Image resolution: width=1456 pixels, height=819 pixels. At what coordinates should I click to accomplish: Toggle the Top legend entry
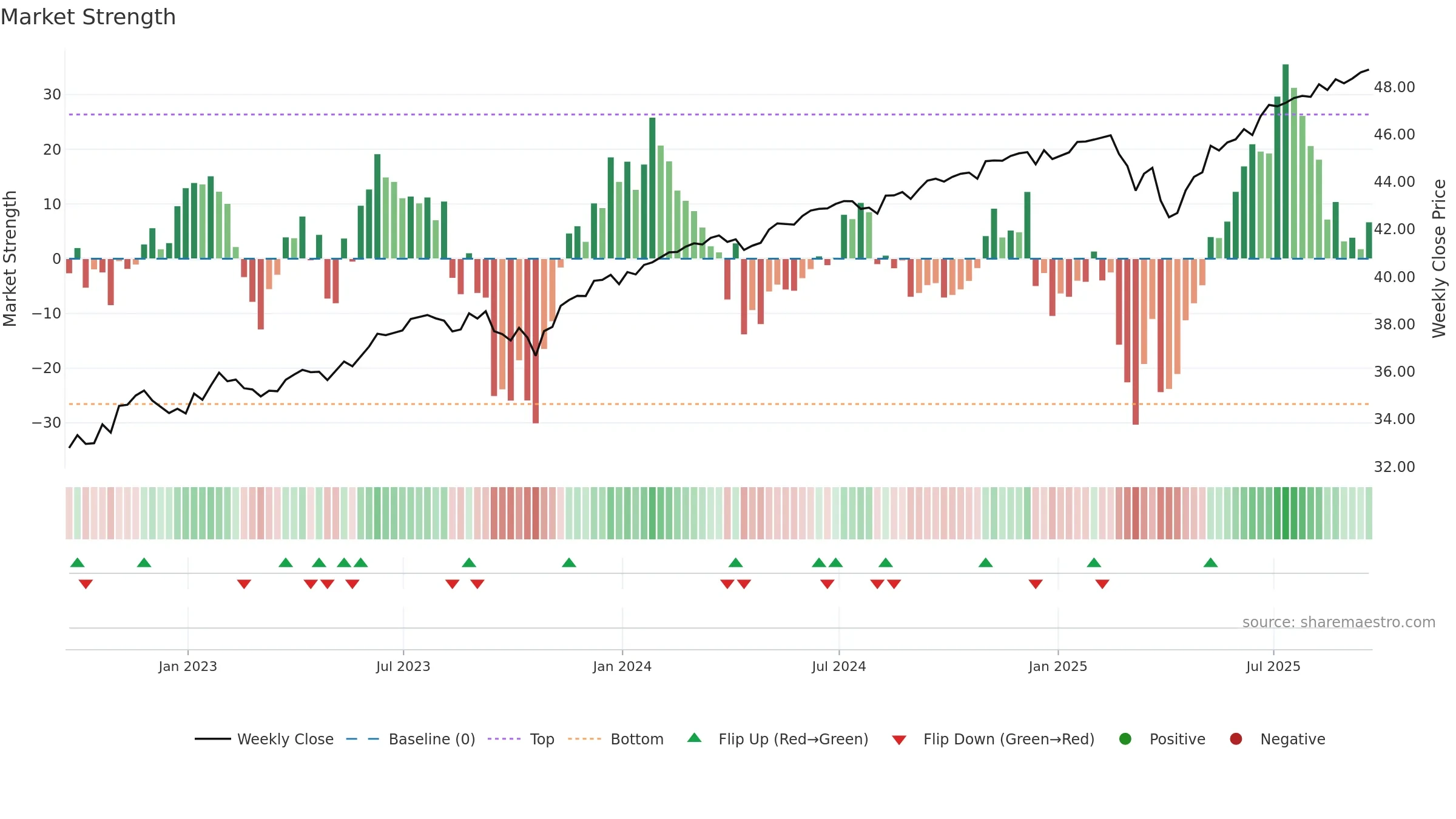pos(521,739)
